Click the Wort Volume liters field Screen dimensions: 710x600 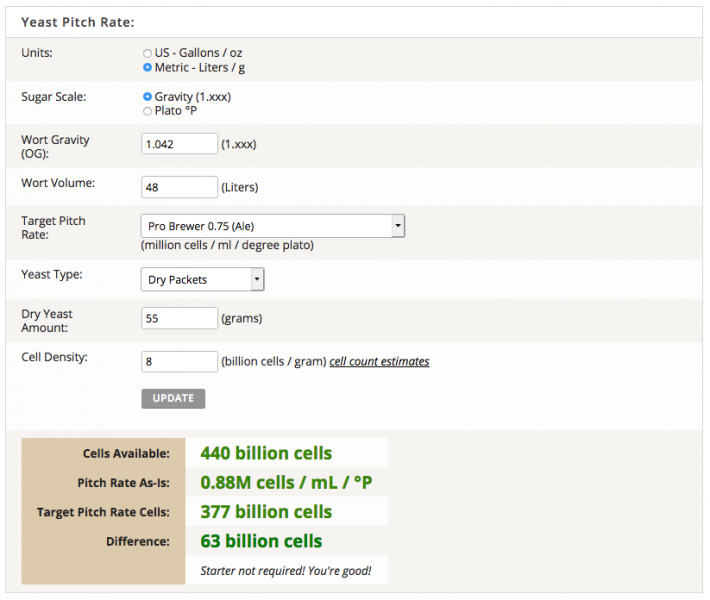pyautogui.click(x=179, y=187)
